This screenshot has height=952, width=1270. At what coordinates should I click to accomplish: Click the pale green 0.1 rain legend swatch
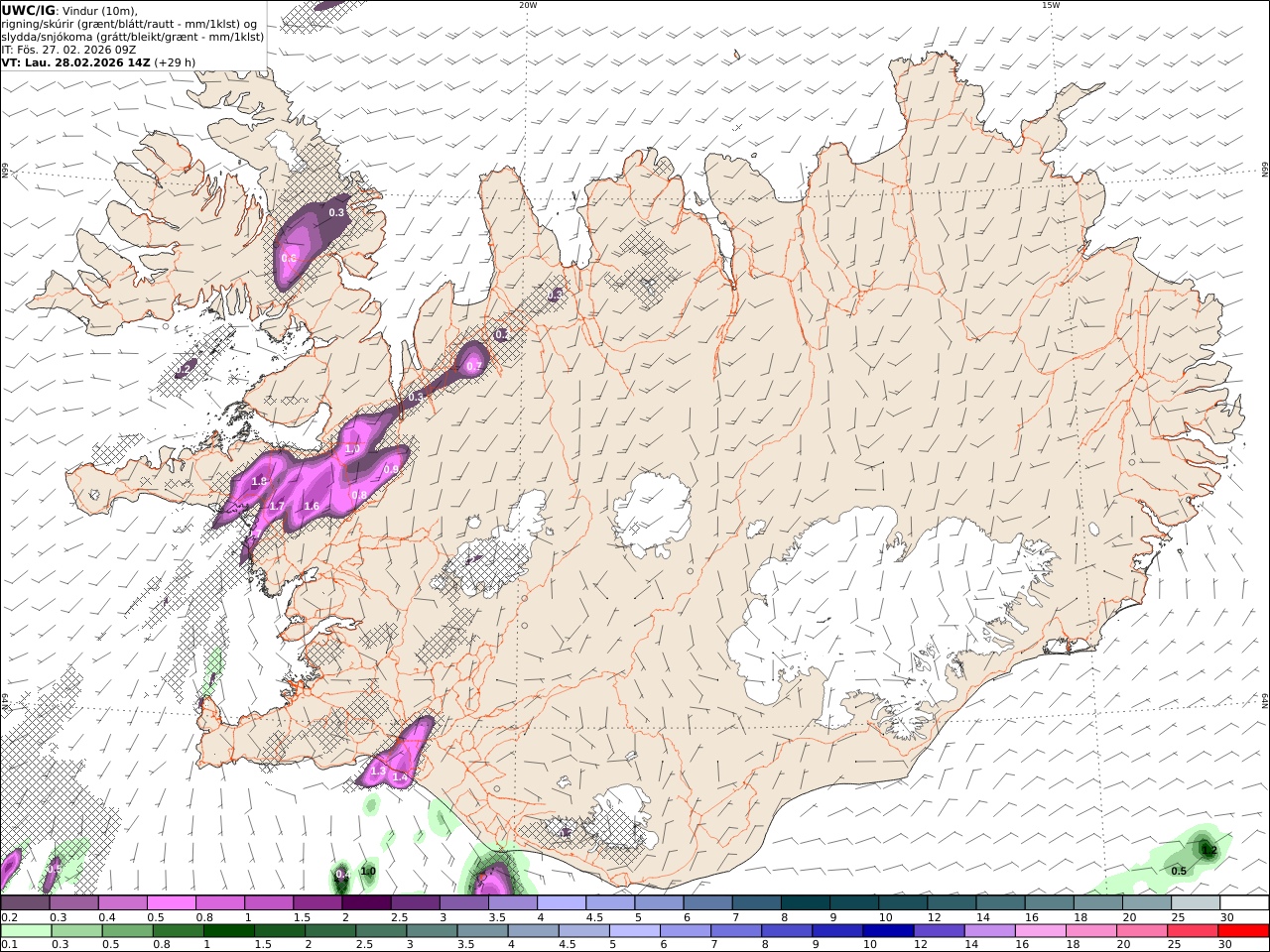(x=26, y=931)
